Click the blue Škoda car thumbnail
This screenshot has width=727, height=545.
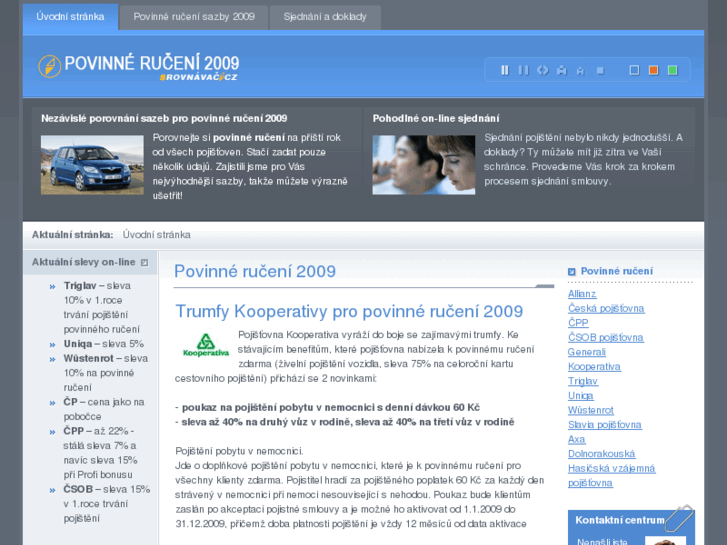point(92,165)
